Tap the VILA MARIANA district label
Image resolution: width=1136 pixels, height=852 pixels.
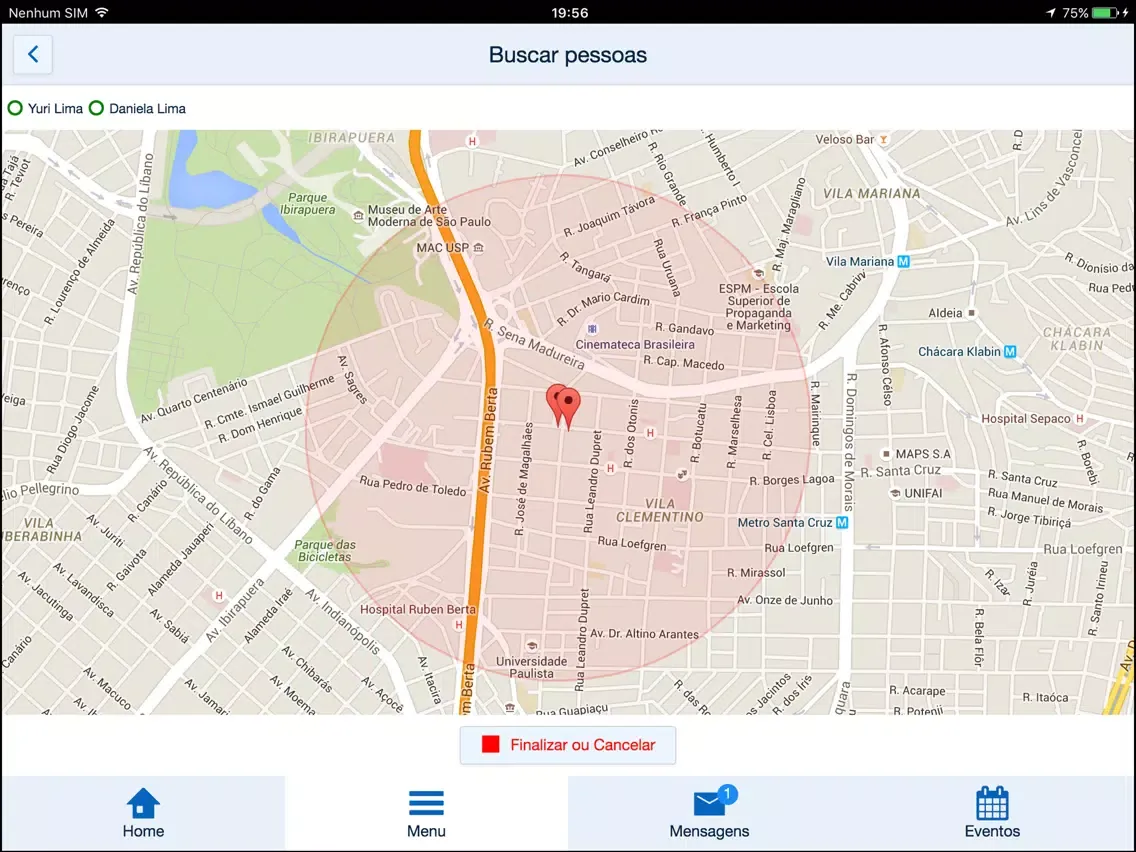(x=872, y=193)
